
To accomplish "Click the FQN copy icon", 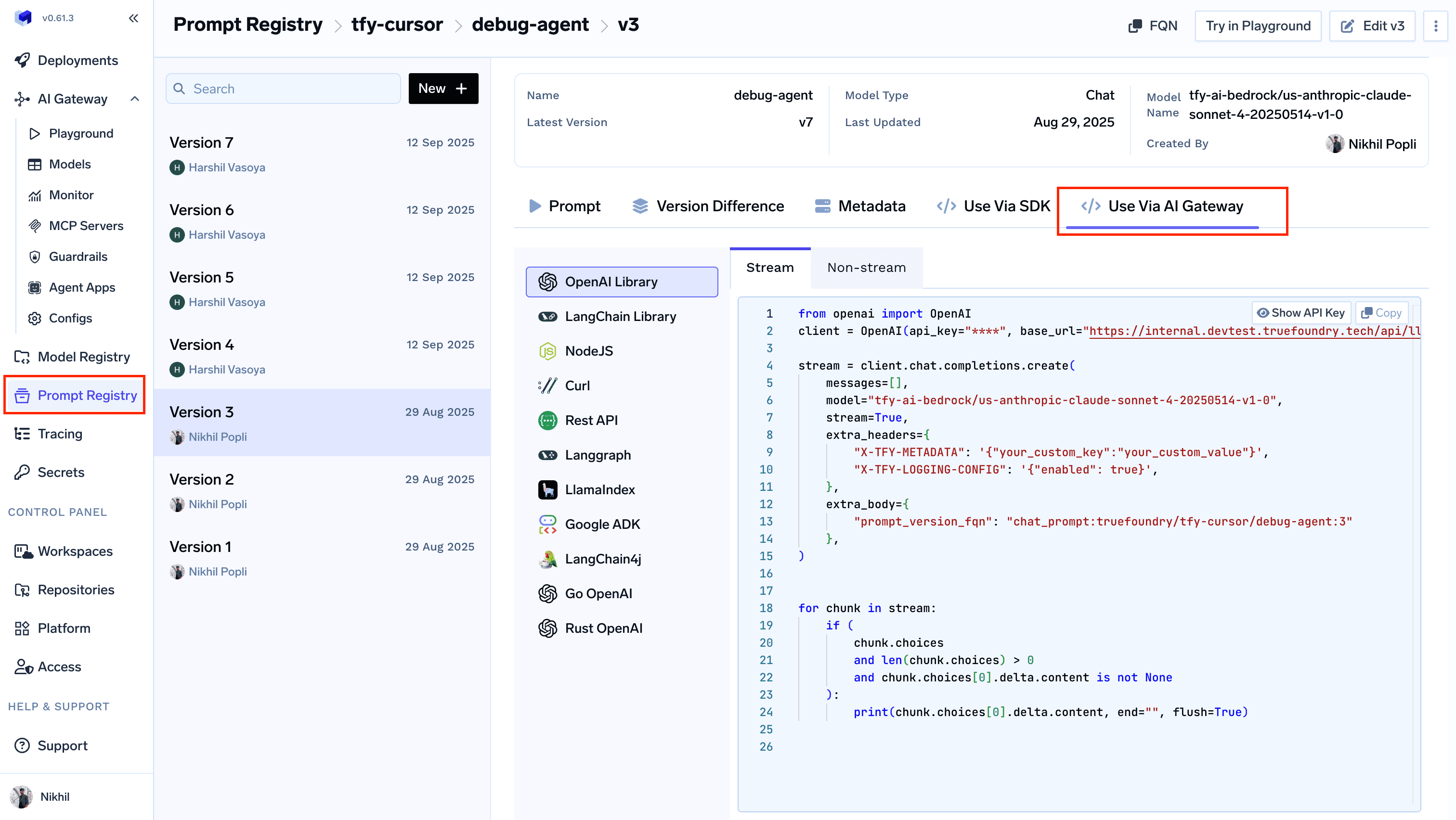I will [x=1134, y=26].
